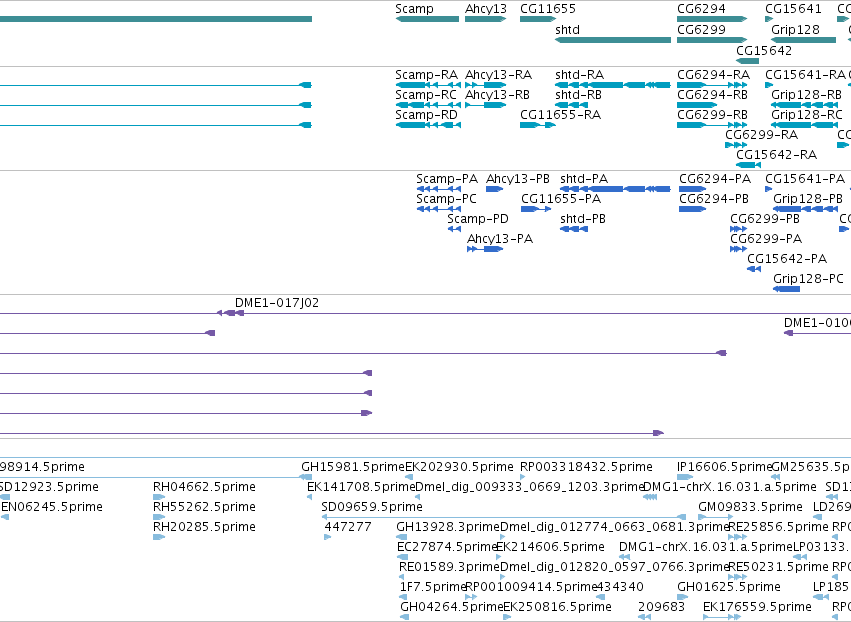Click the RH04662.5prime EST
This screenshot has width=851, height=622.
click(x=159, y=497)
